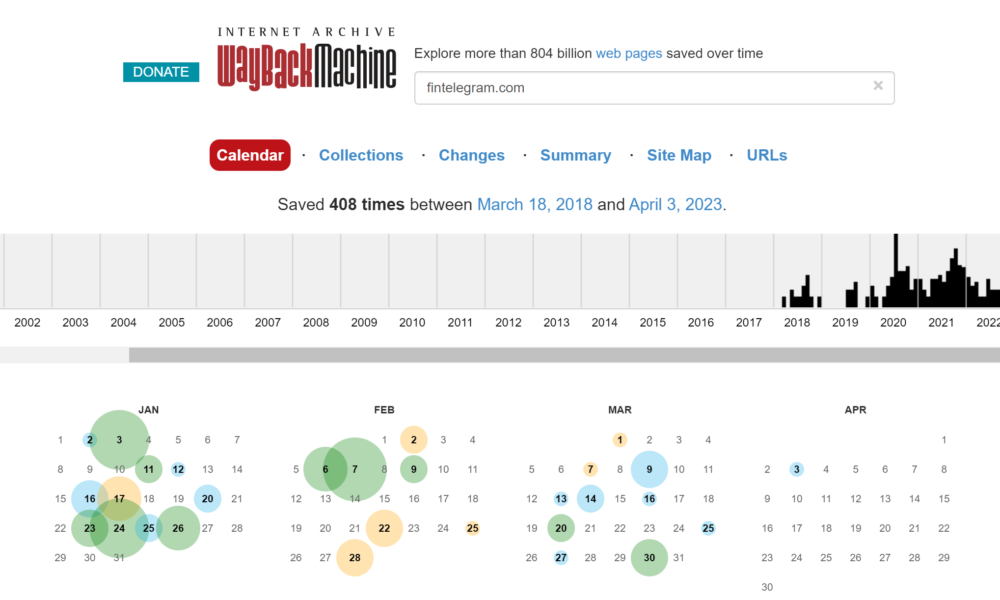1000x600 pixels.
Task: Select year 2020 on the timeline
Action: 893,322
